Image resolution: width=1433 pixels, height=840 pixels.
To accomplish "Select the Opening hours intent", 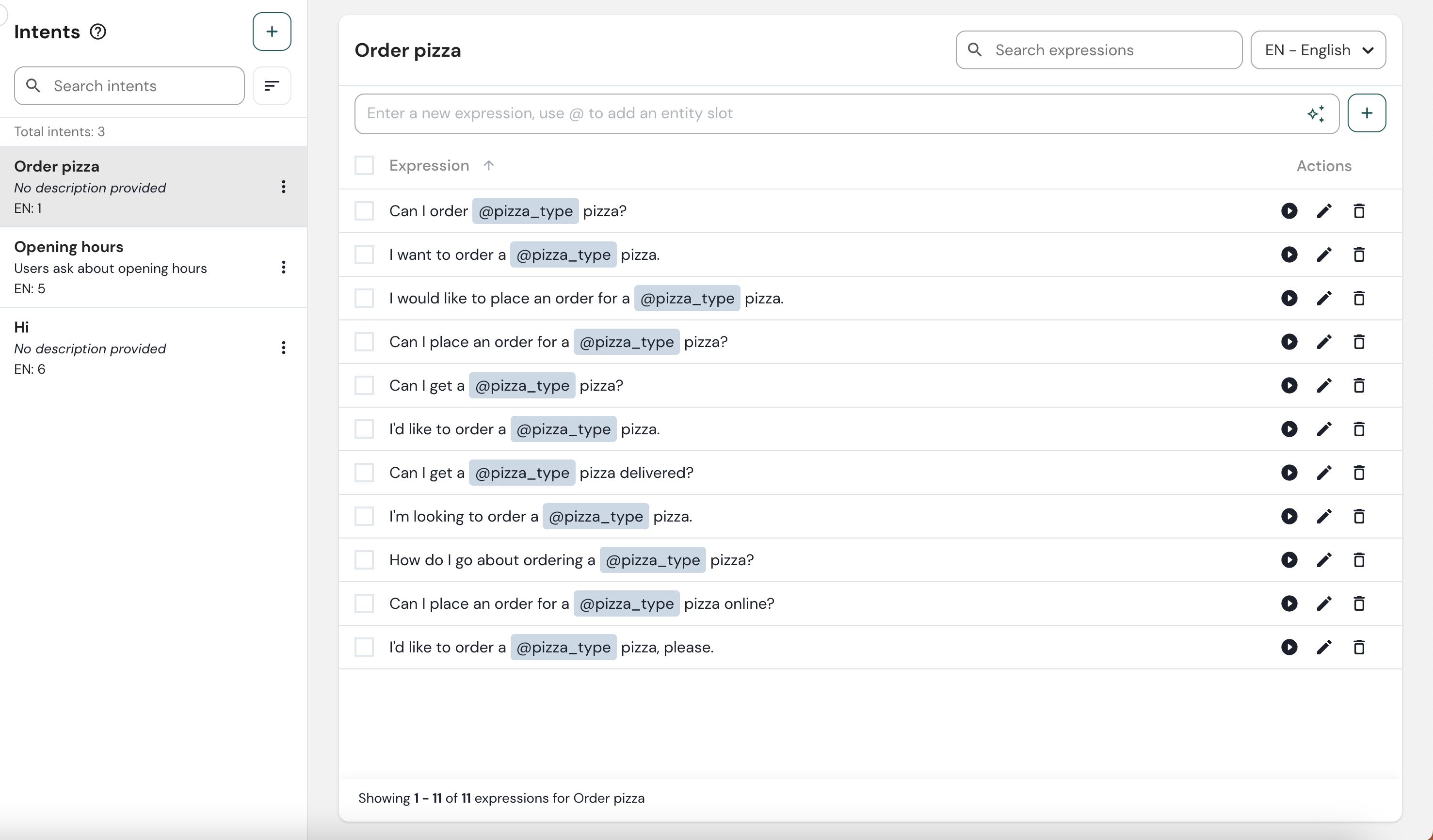I will (114, 267).
